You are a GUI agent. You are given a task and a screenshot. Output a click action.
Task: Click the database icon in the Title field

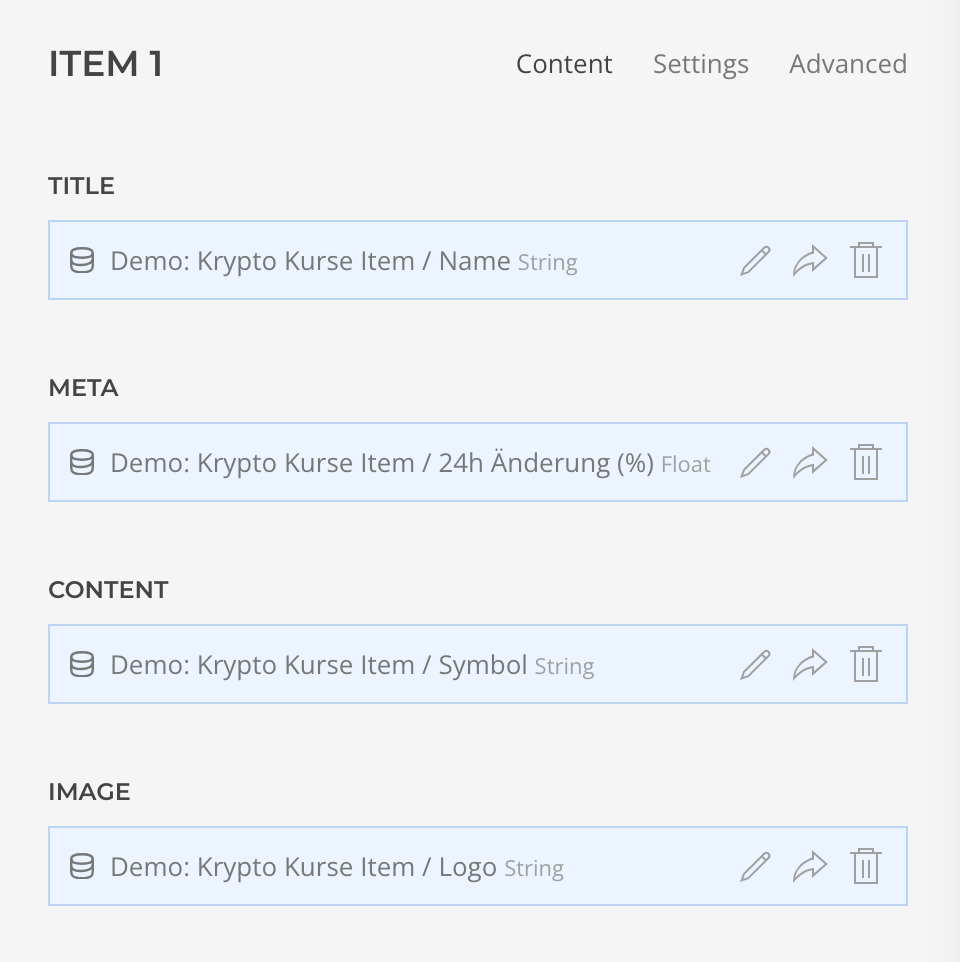(83, 260)
